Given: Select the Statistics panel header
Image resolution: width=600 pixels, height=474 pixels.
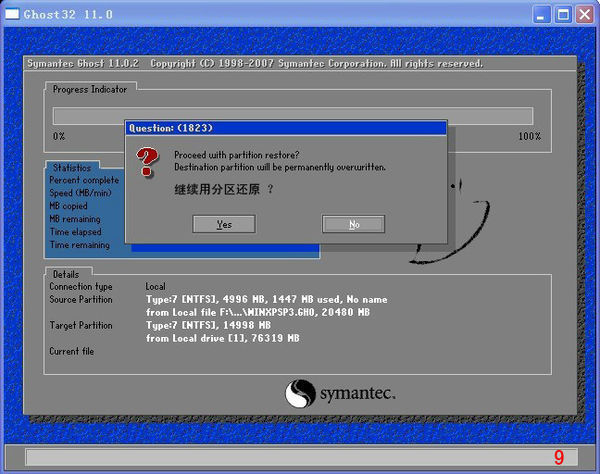Looking at the screenshot, I should coord(72,168).
